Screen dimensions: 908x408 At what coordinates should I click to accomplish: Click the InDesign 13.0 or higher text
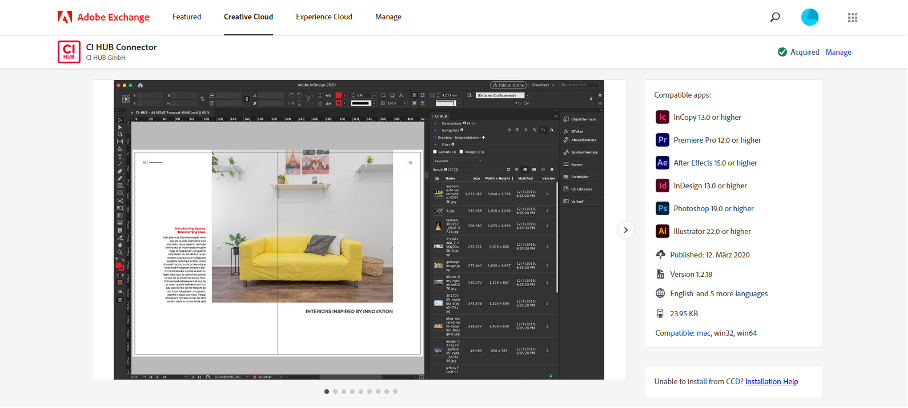[x=710, y=186]
